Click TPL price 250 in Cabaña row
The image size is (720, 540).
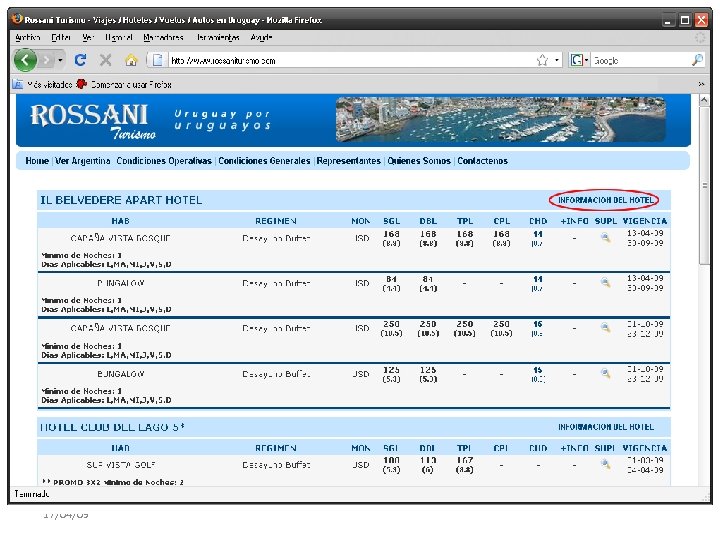tap(465, 324)
